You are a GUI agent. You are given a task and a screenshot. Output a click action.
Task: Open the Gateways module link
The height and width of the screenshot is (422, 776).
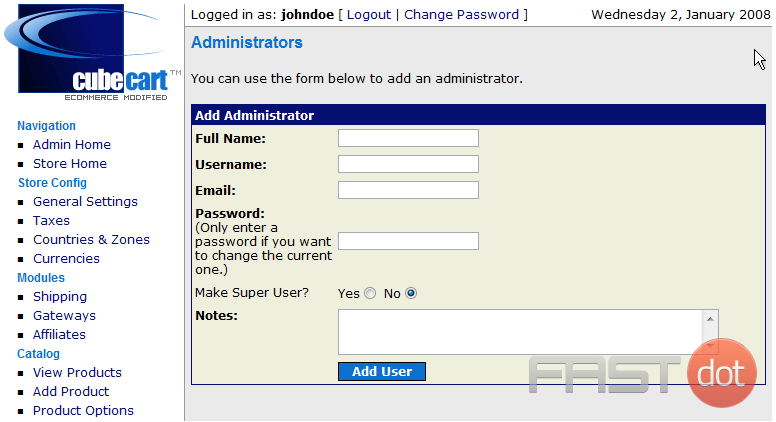point(64,316)
